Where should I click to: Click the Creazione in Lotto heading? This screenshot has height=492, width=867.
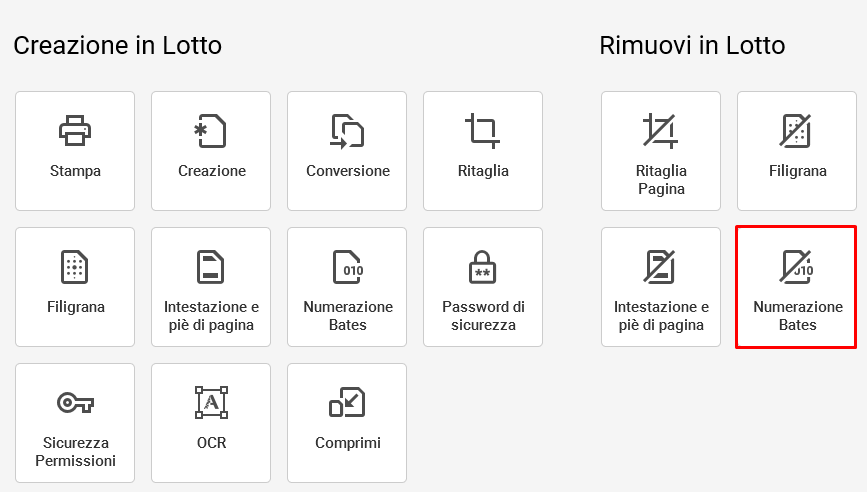[x=118, y=45]
